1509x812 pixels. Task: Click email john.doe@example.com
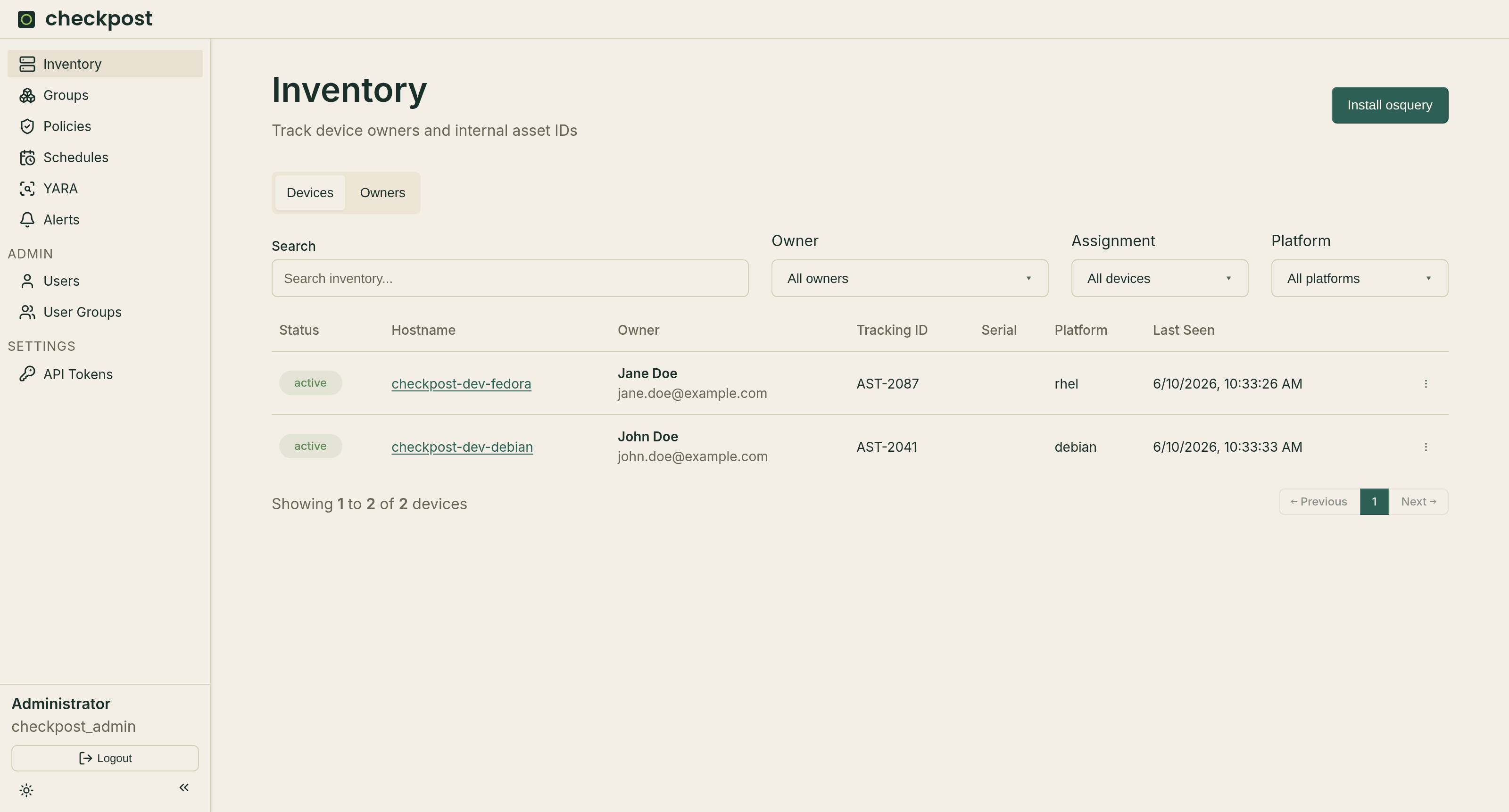tap(692, 456)
